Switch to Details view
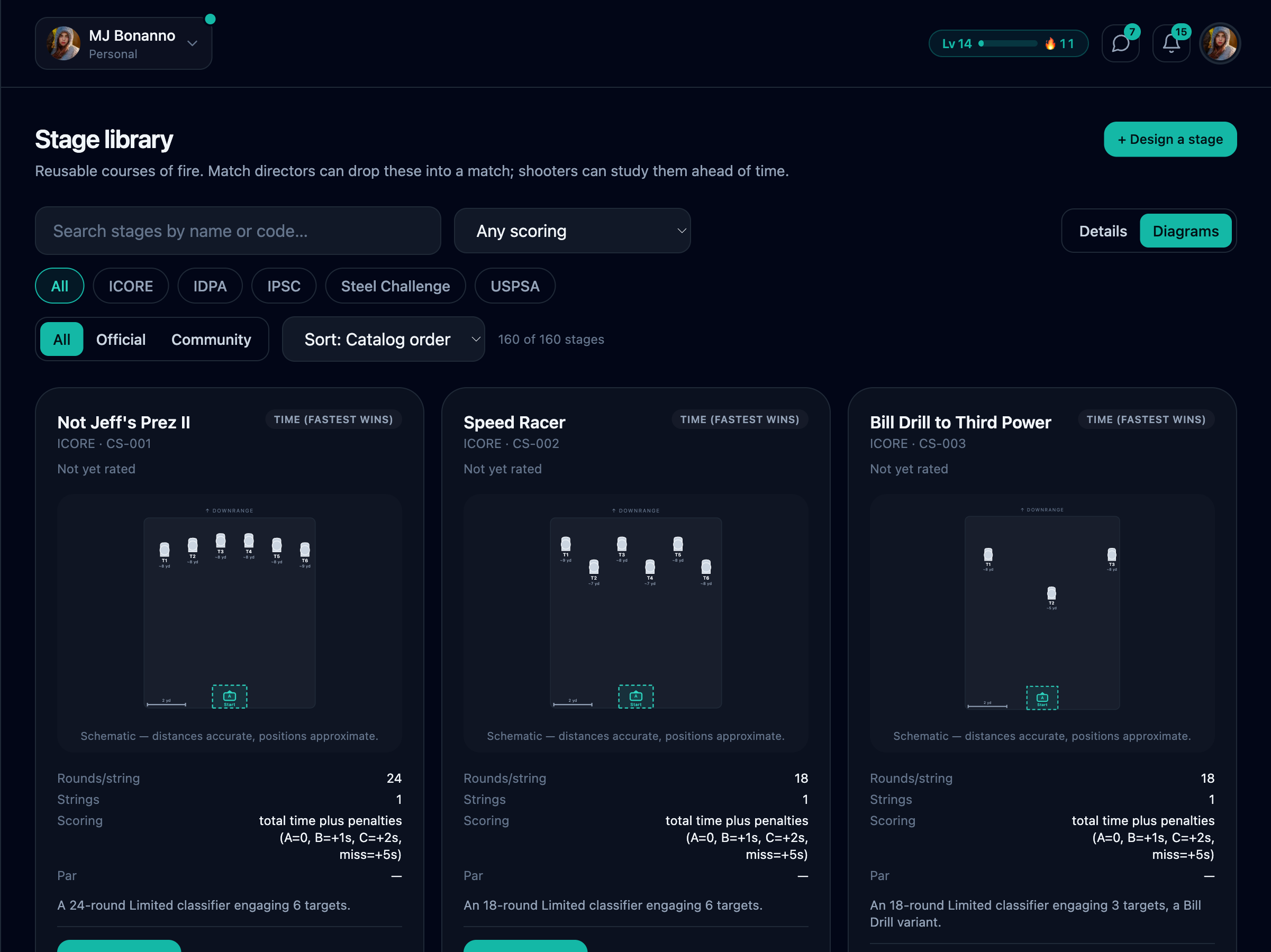The image size is (1271, 952). (1102, 231)
